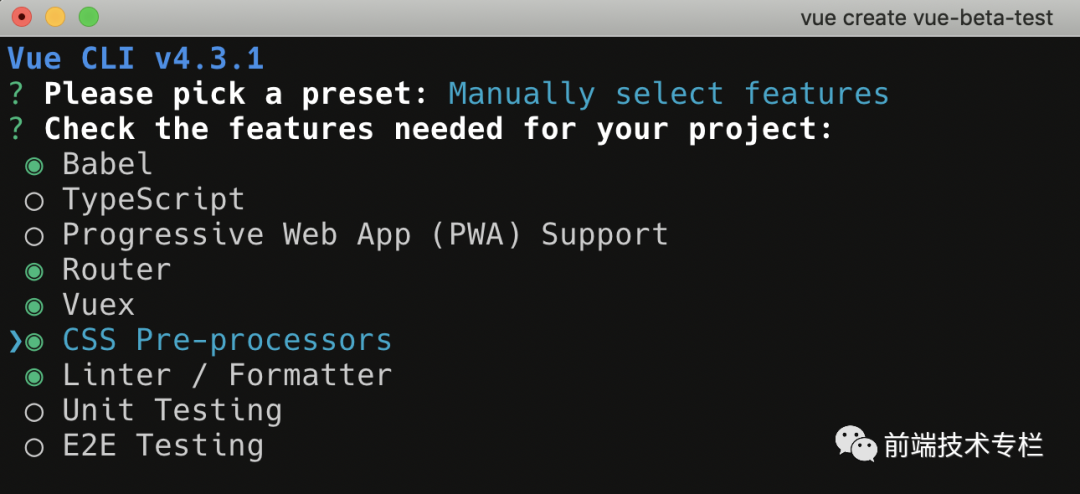The image size is (1080, 494).
Task: Toggle the Babel checked circle
Action: [x=34, y=166]
